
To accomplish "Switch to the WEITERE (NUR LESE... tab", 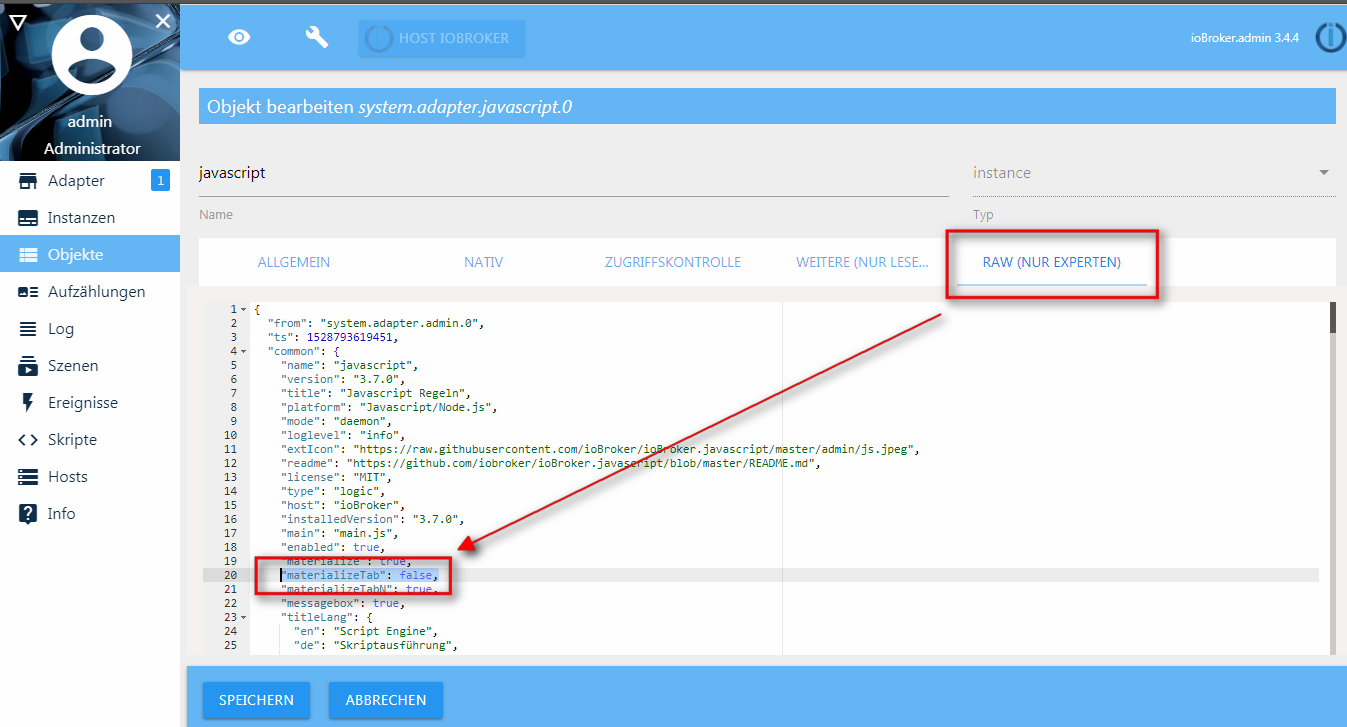I will point(862,262).
